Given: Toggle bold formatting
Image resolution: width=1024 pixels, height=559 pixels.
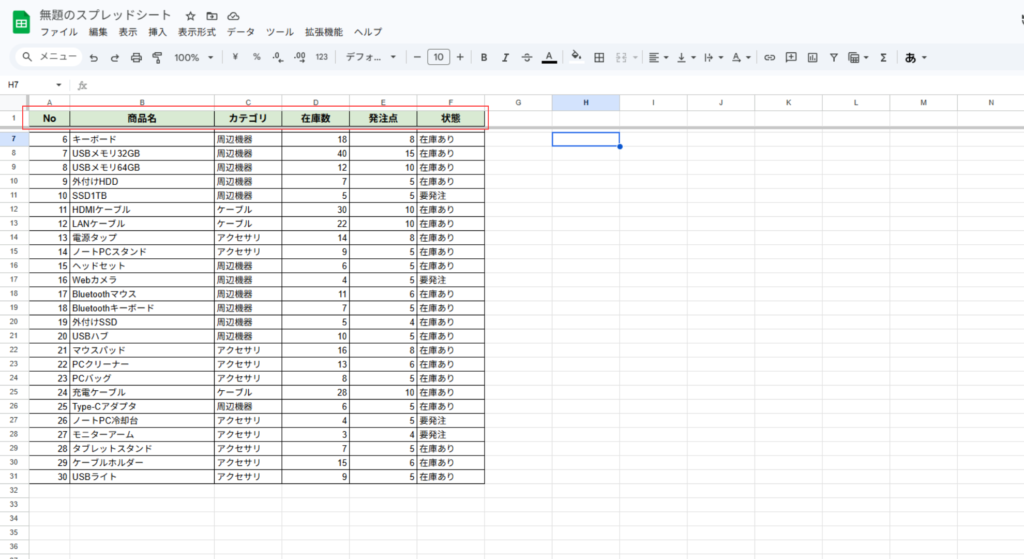Looking at the screenshot, I should tap(484, 58).
